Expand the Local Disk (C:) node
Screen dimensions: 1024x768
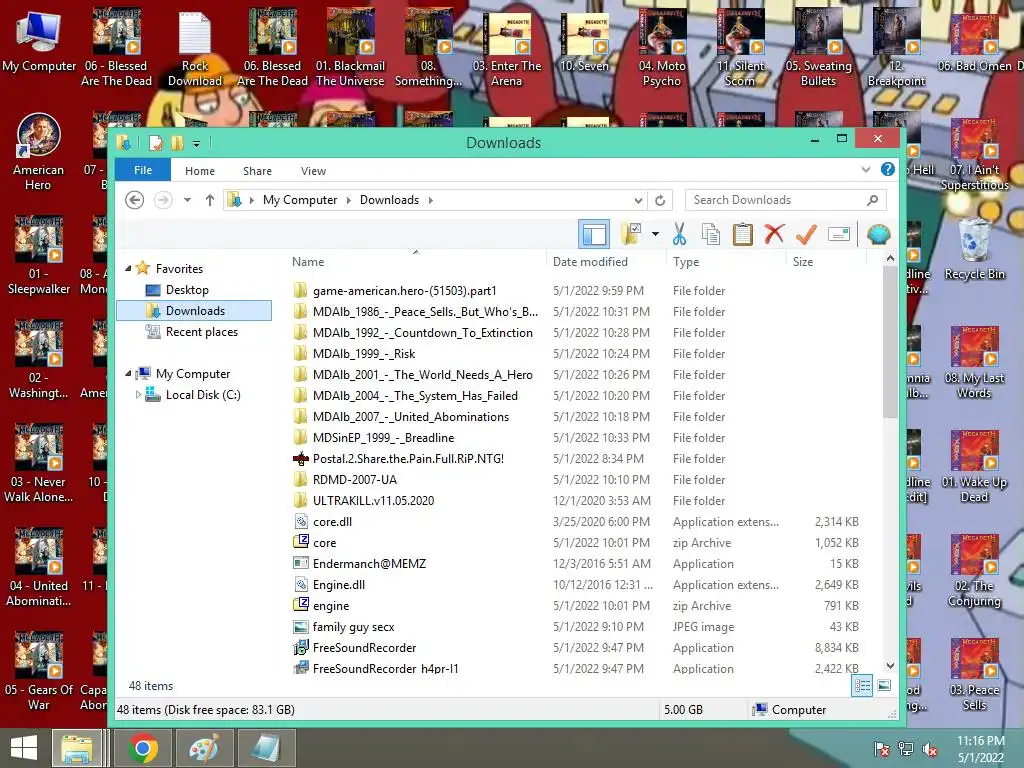point(138,394)
